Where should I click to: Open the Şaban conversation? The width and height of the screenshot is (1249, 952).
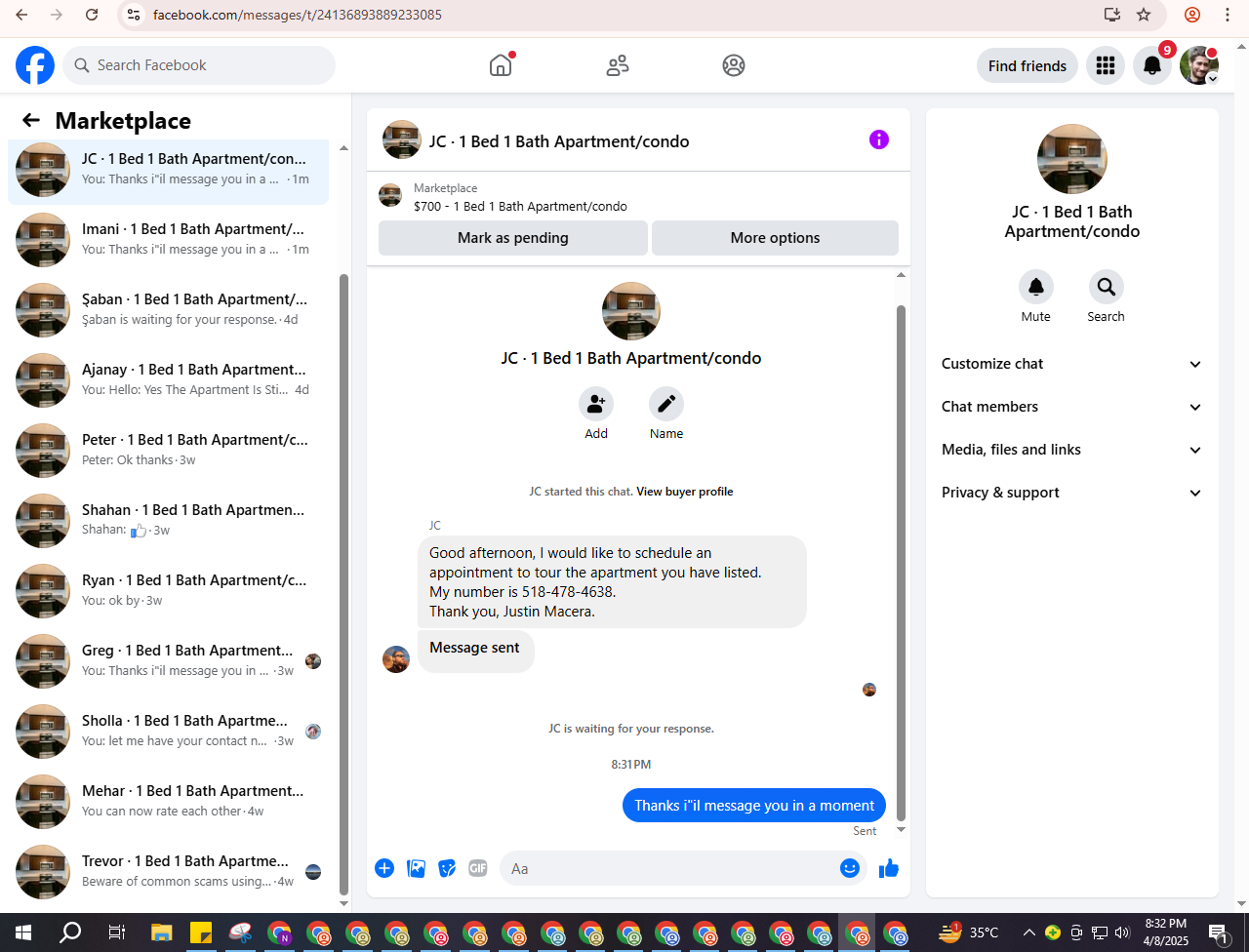click(169, 310)
